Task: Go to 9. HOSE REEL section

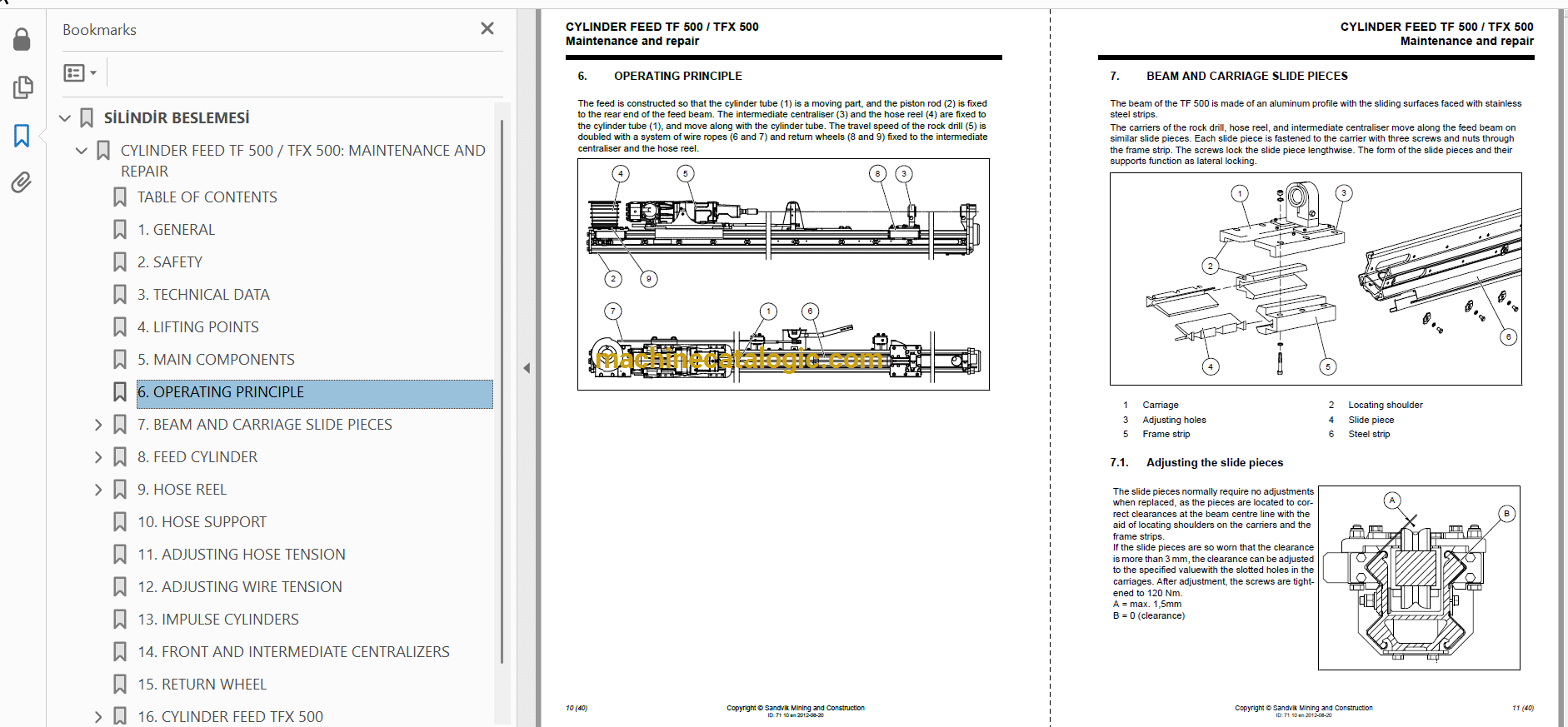Action: pyautogui.click(x=182, y=490)
